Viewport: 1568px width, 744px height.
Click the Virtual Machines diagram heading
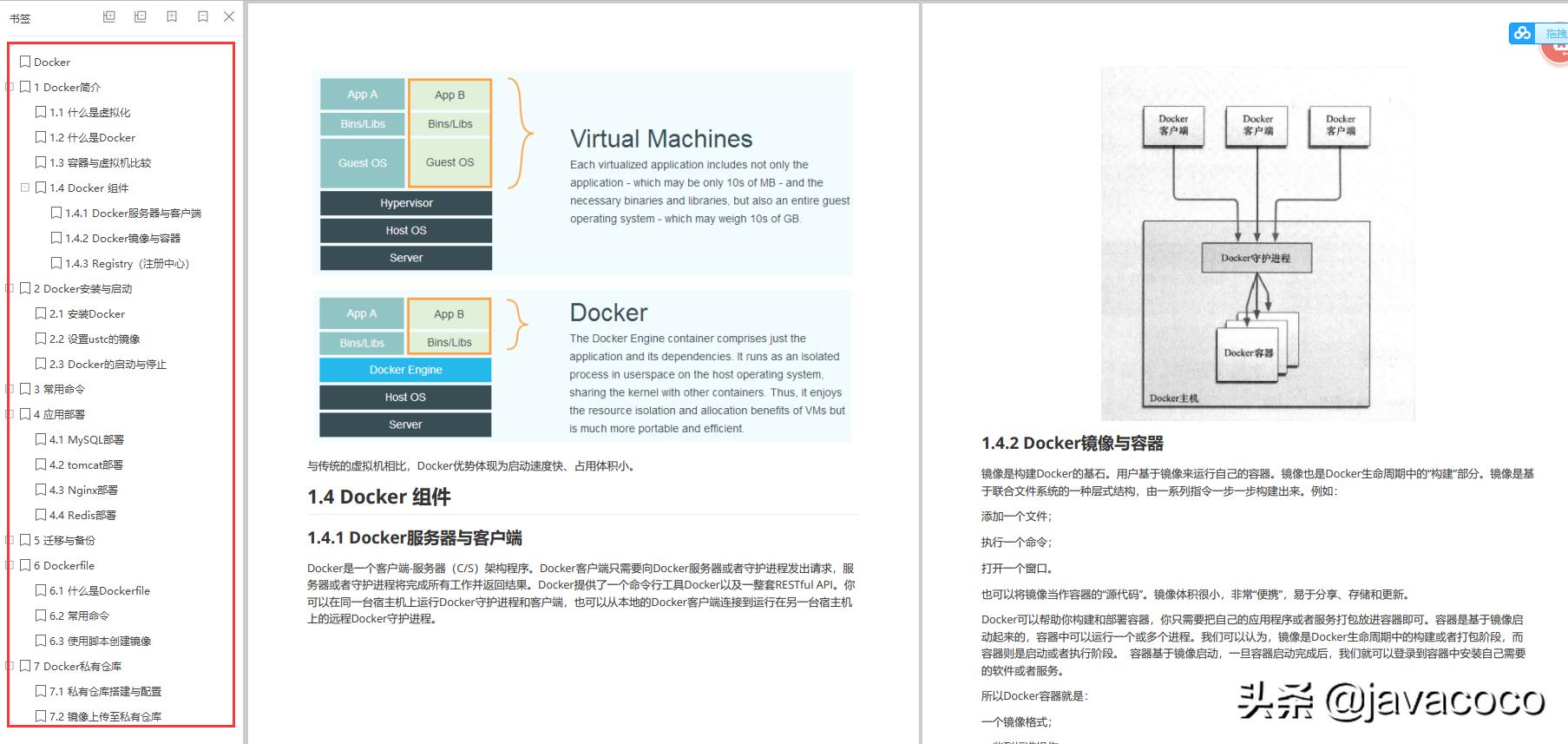click(x=661, y=139)
